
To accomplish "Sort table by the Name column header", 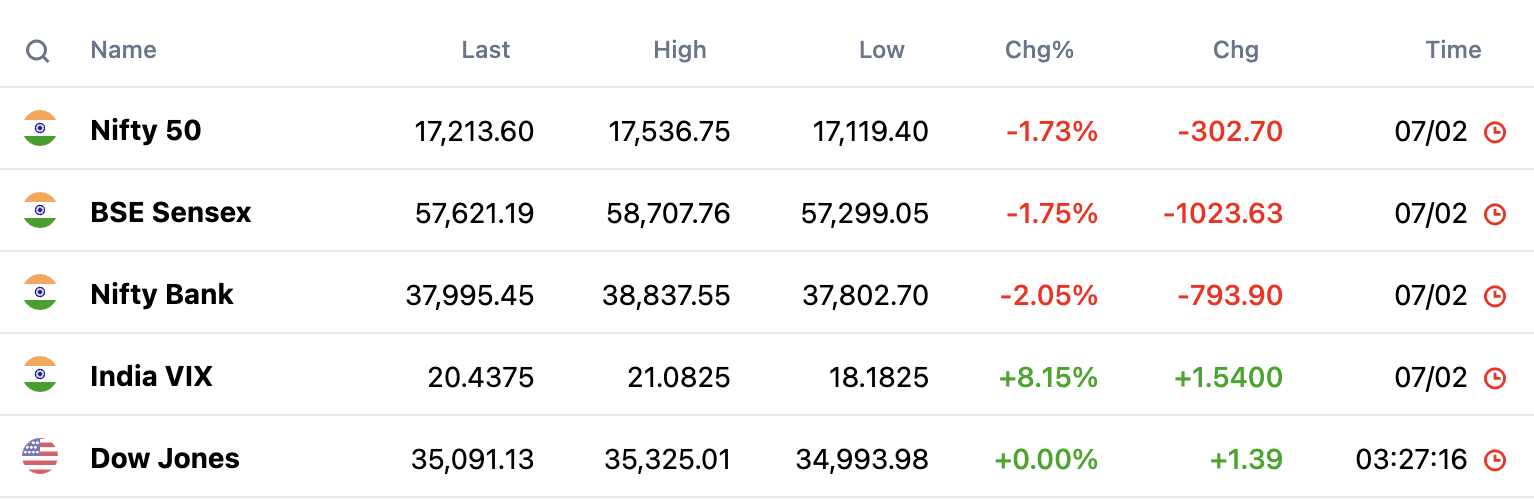I will tap(123, 50).
